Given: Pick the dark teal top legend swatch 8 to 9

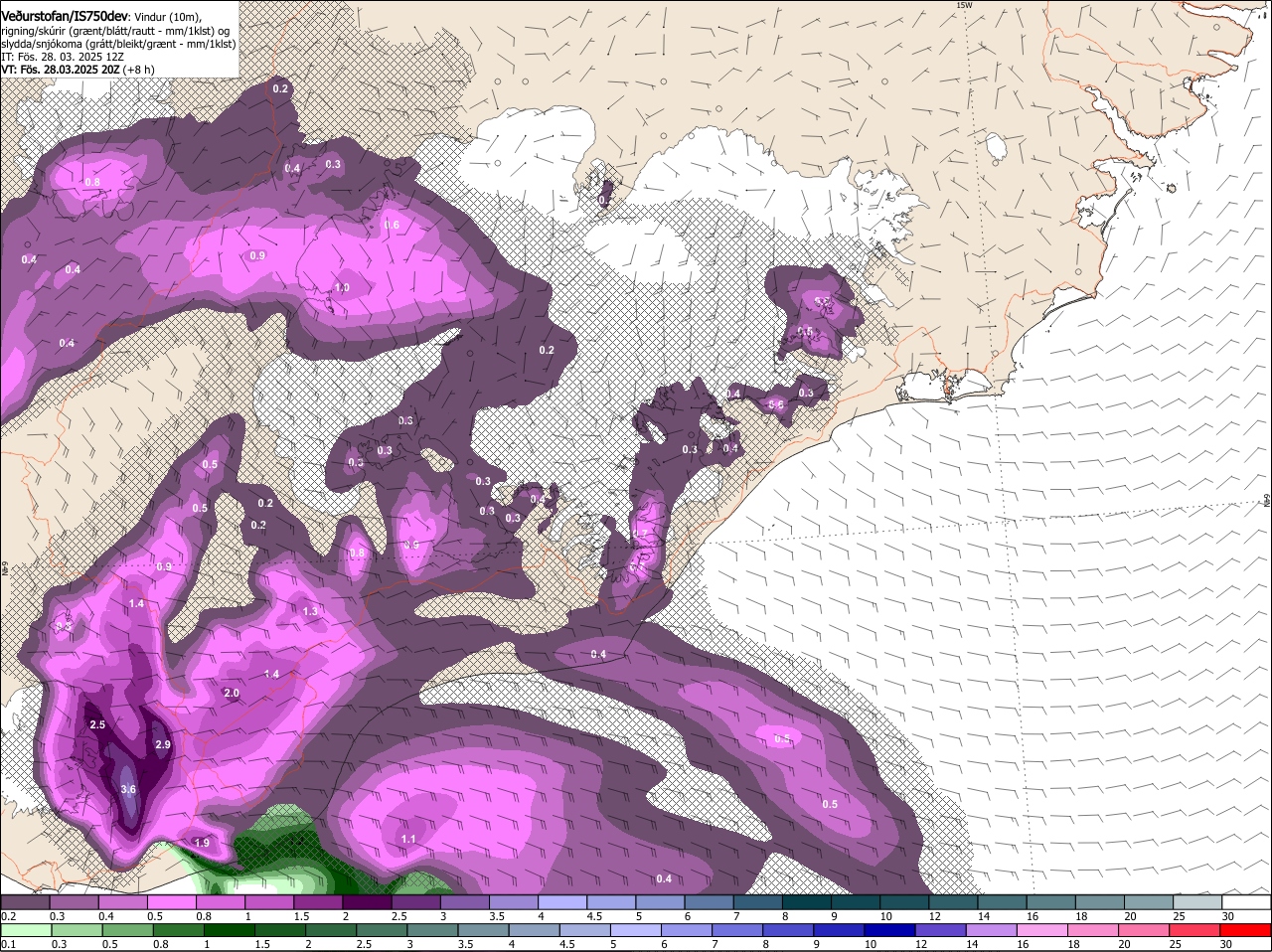Looking at the screenshot, I should point(806,902).
